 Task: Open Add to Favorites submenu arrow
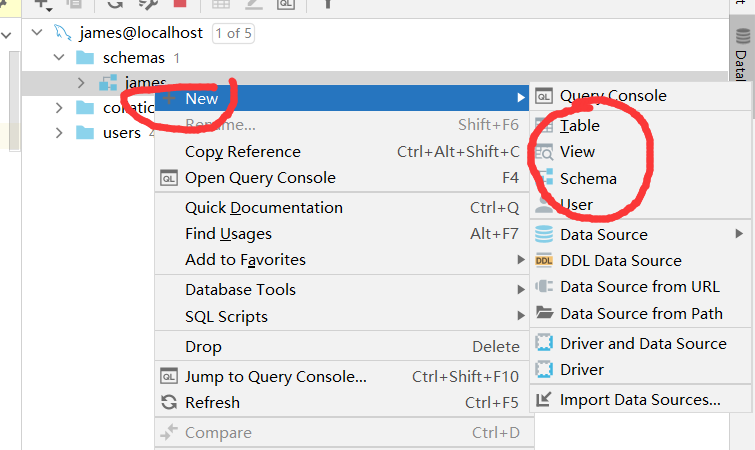tap(521, 260)
